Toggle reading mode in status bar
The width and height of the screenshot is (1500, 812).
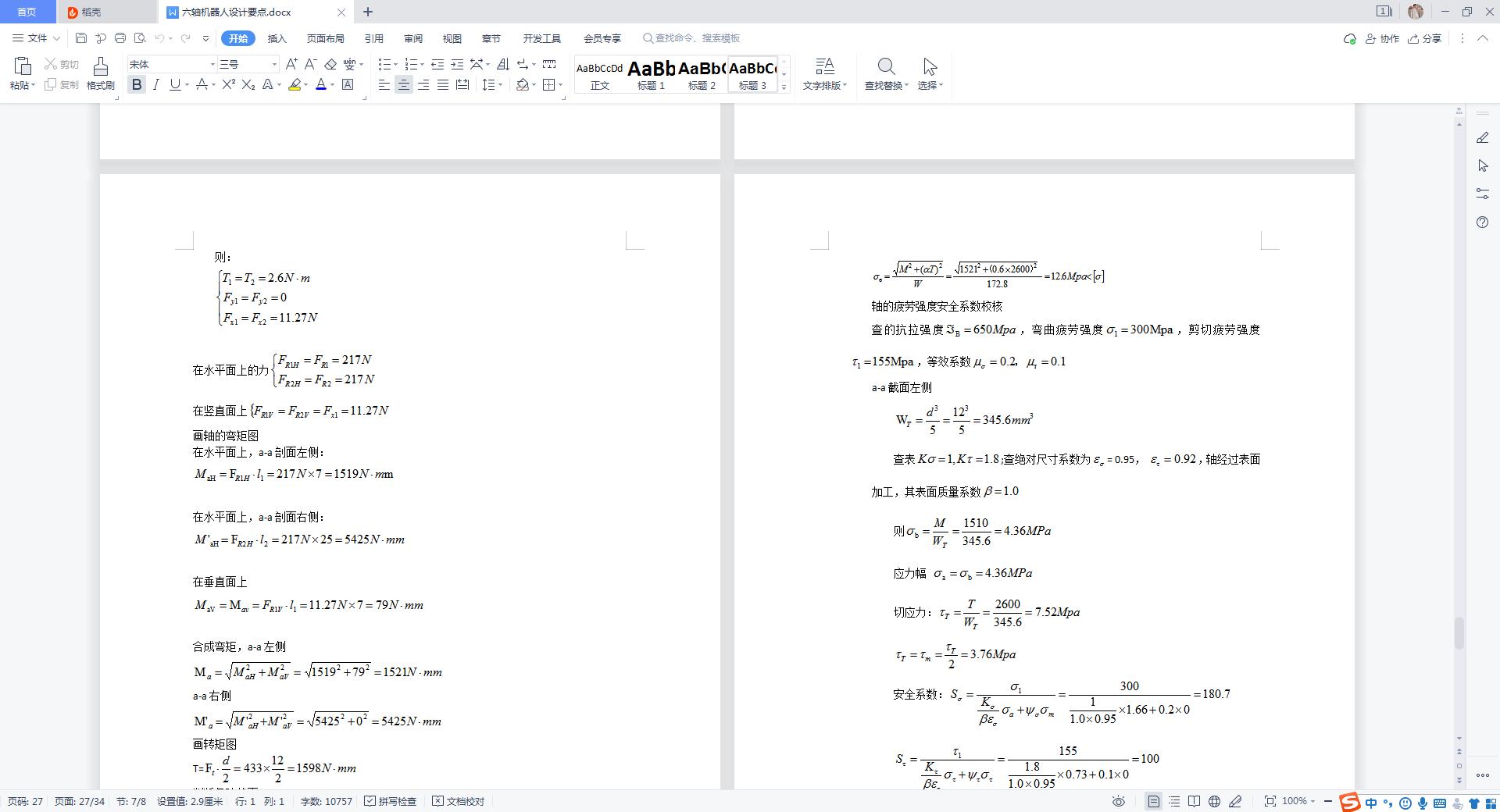(x=1194, y=801)
